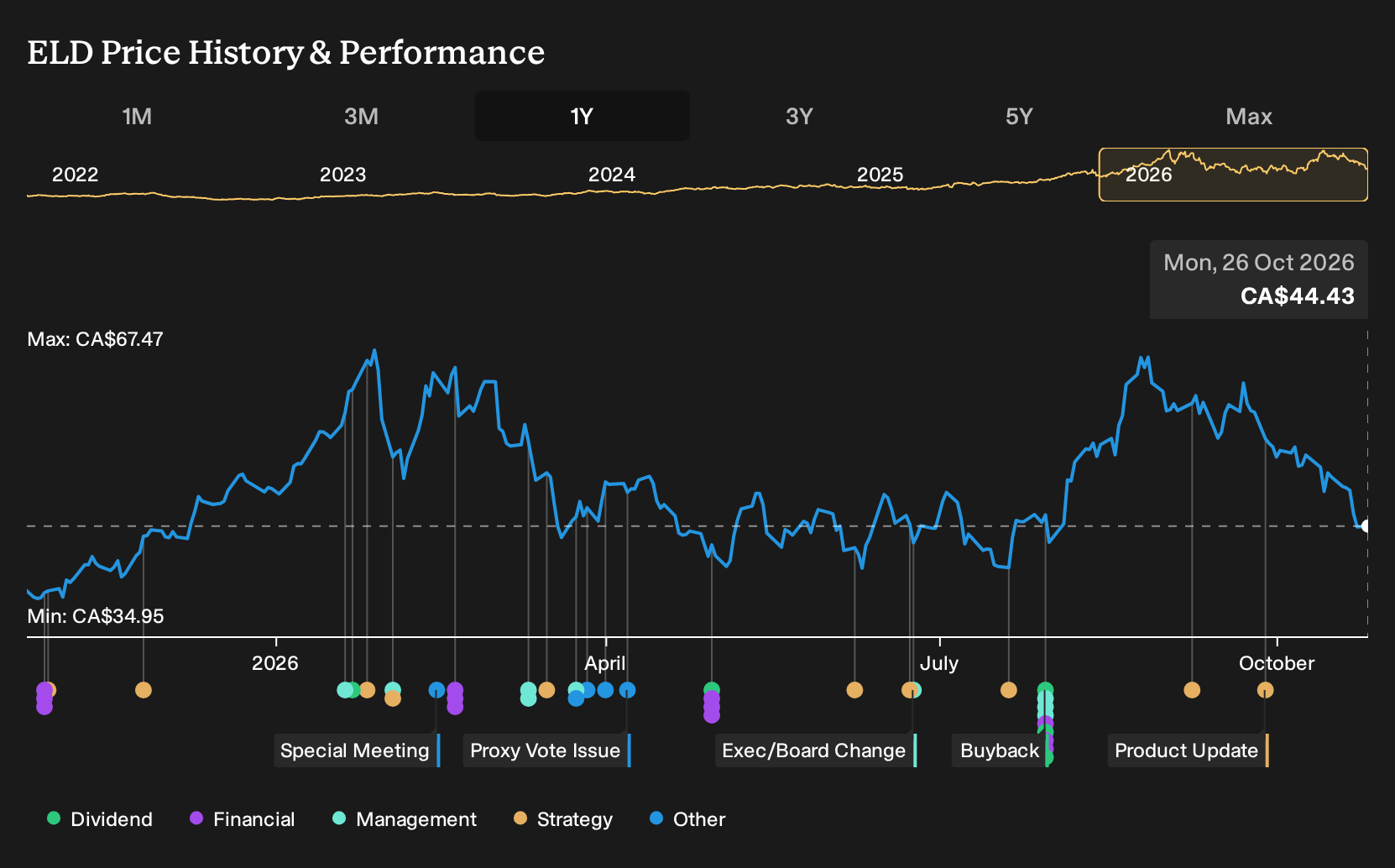The image size is (1395, 868).
Task: Click the CA$44.43 price tooltip value
Action: [x=1298, y=295]
